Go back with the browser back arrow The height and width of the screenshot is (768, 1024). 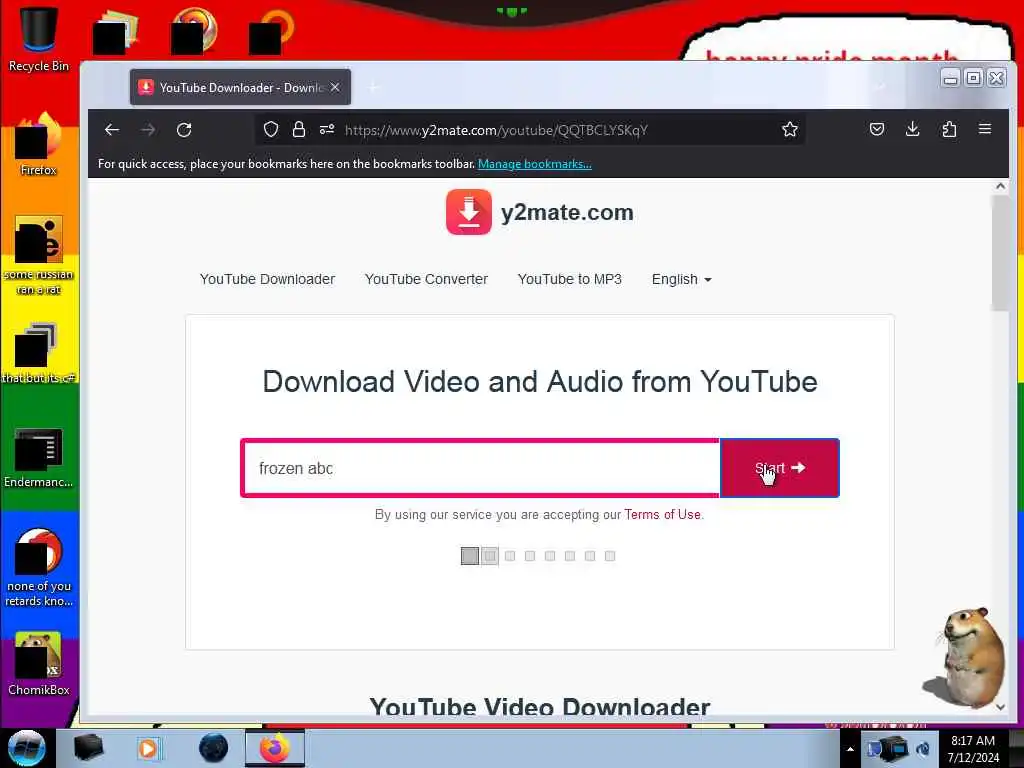(x=112, y=130)
